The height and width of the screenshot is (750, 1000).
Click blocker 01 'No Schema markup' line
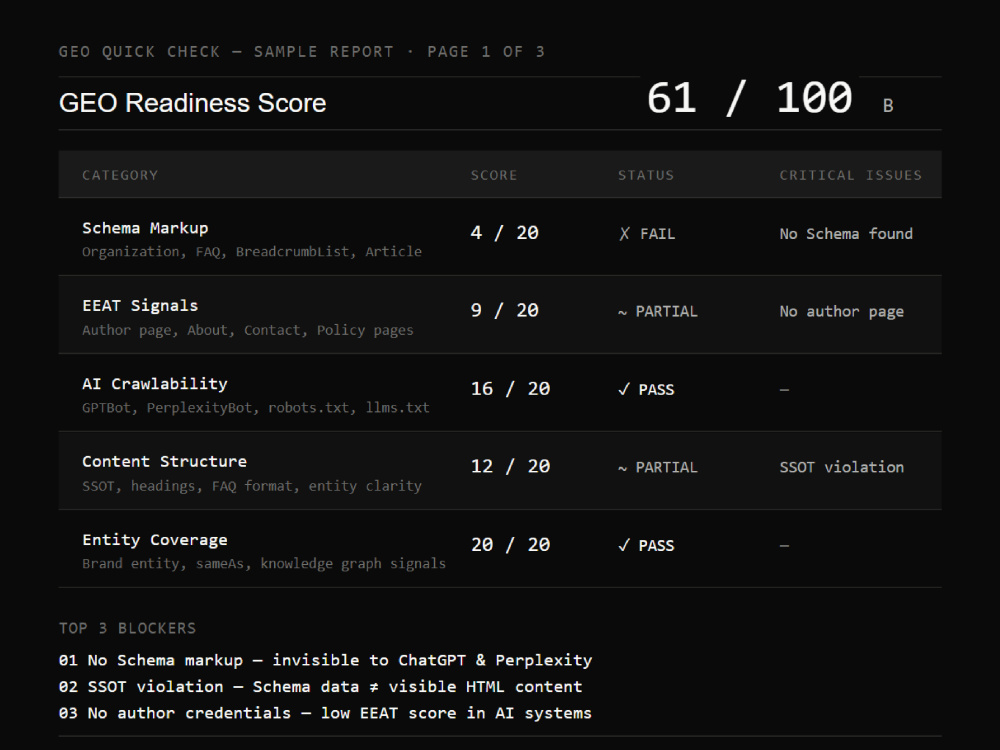tap(325, 661)
